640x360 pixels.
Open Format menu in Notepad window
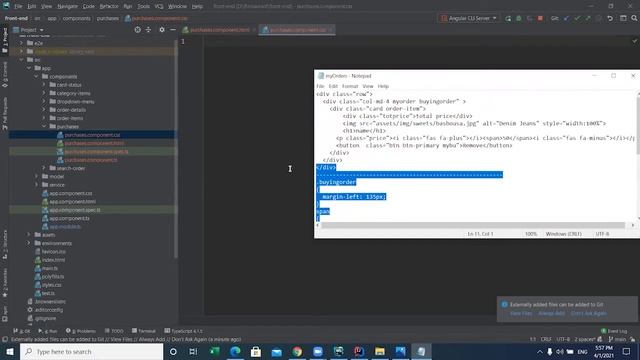[350, 86]
